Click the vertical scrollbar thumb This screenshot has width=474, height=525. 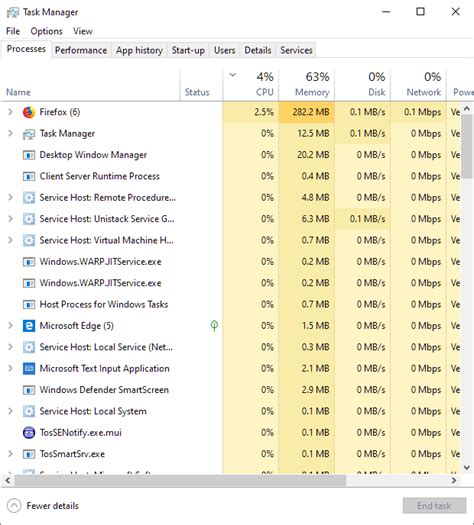(467, 147)
